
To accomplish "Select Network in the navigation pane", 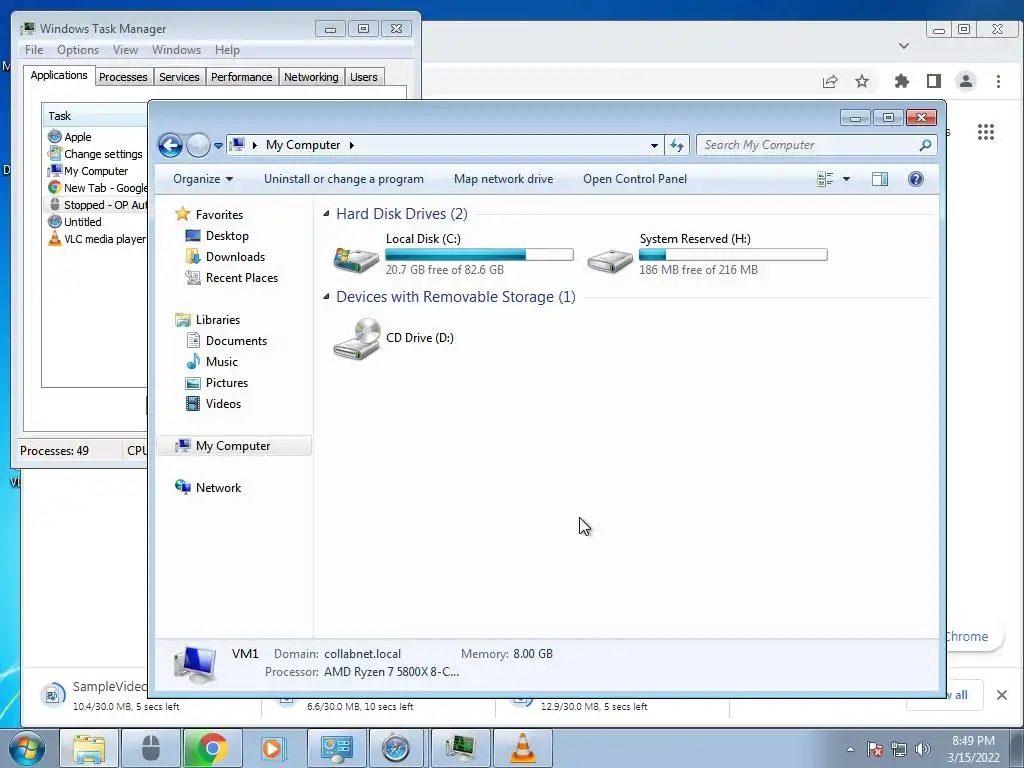I will click(x=218, y=488).
